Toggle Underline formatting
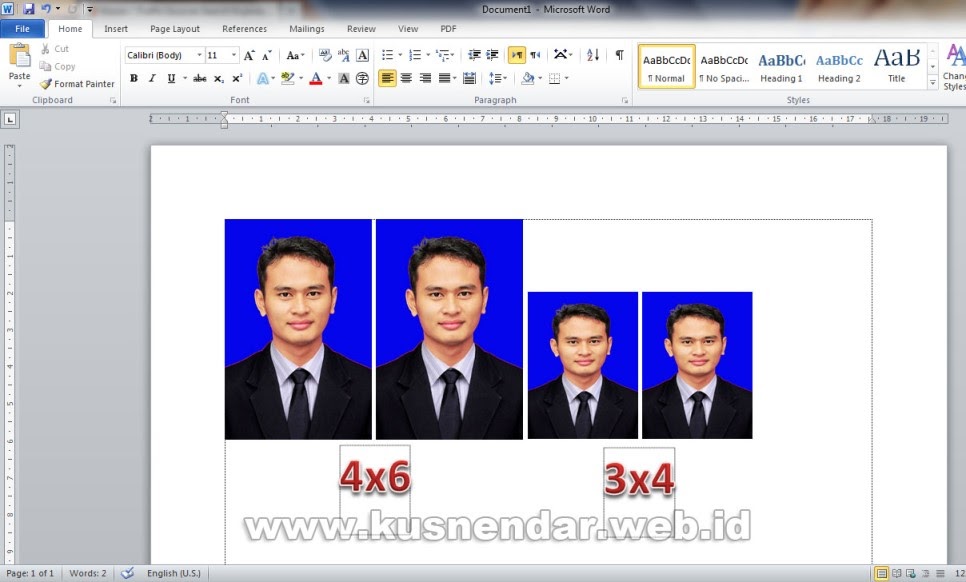This screenshot has width=966, height=582. point(171,78)
